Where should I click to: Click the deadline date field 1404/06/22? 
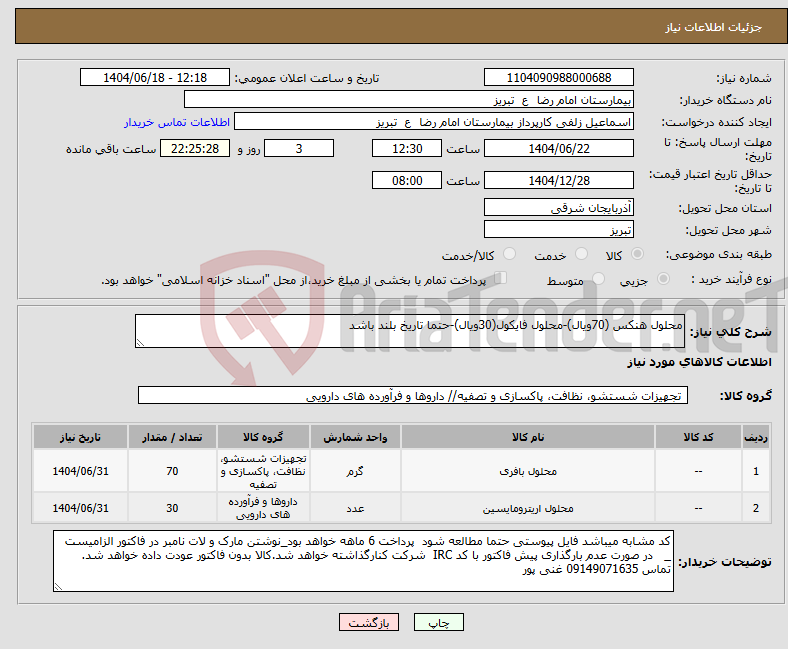[558, 148]
